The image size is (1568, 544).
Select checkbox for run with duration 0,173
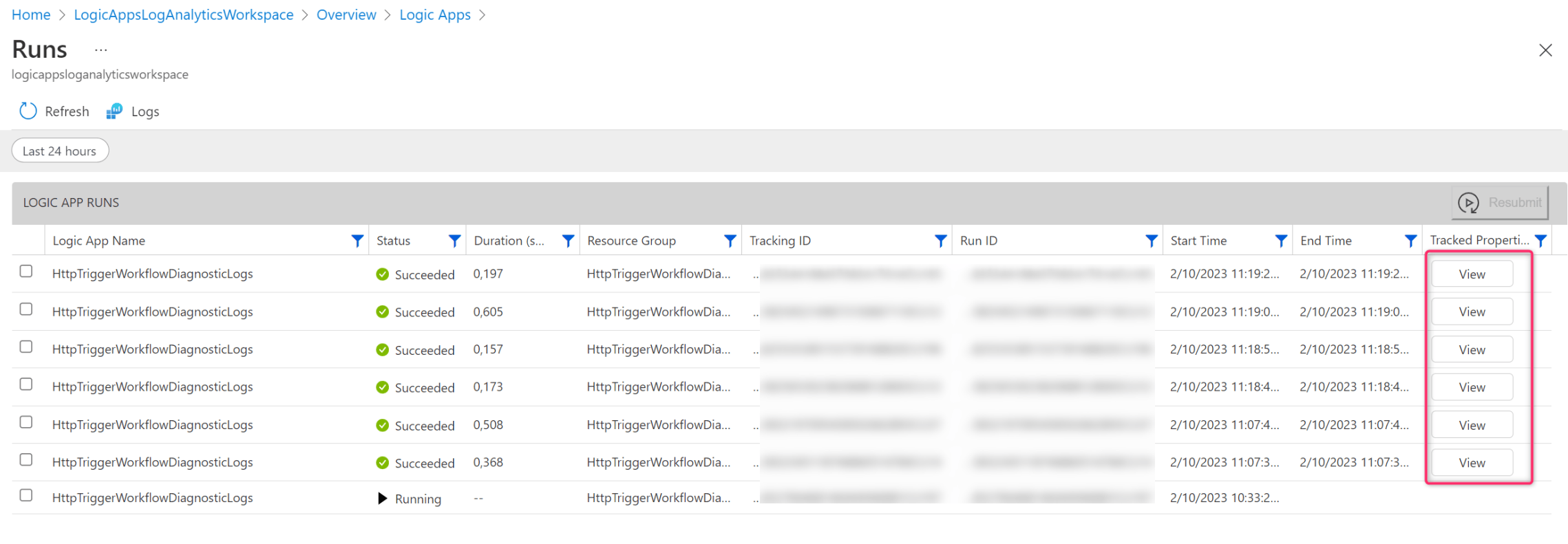pyautogui.click(x=26, y=384)
